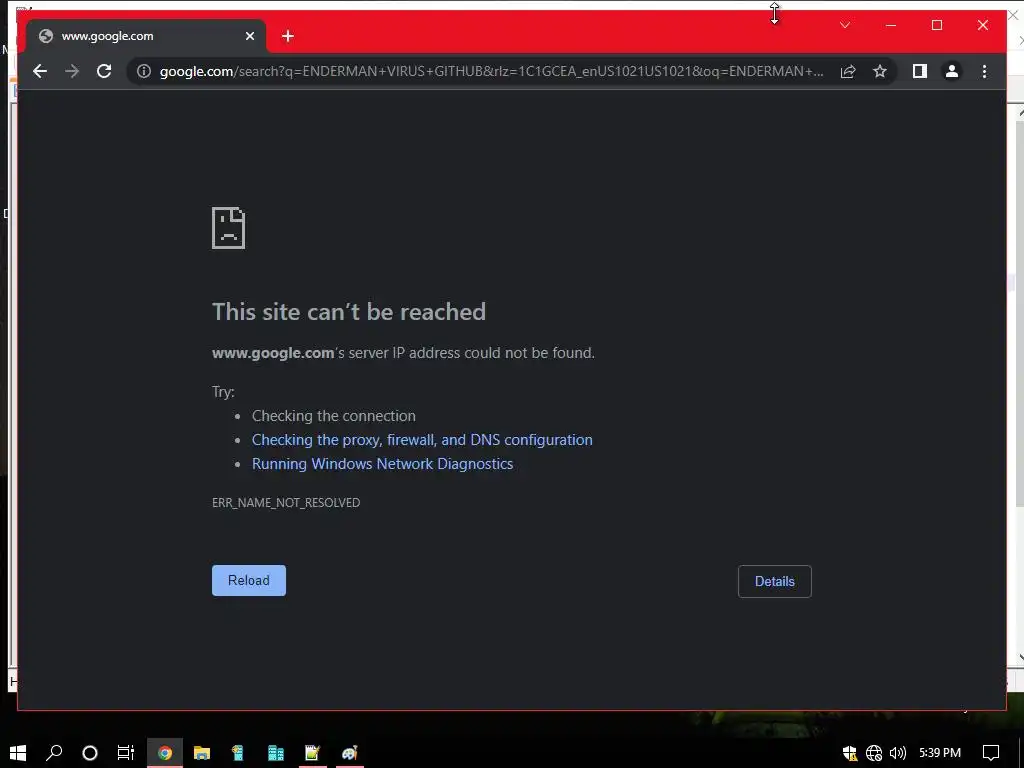Open Checking the proxy, firewall, and DNS configuration link

coord(422,440)
